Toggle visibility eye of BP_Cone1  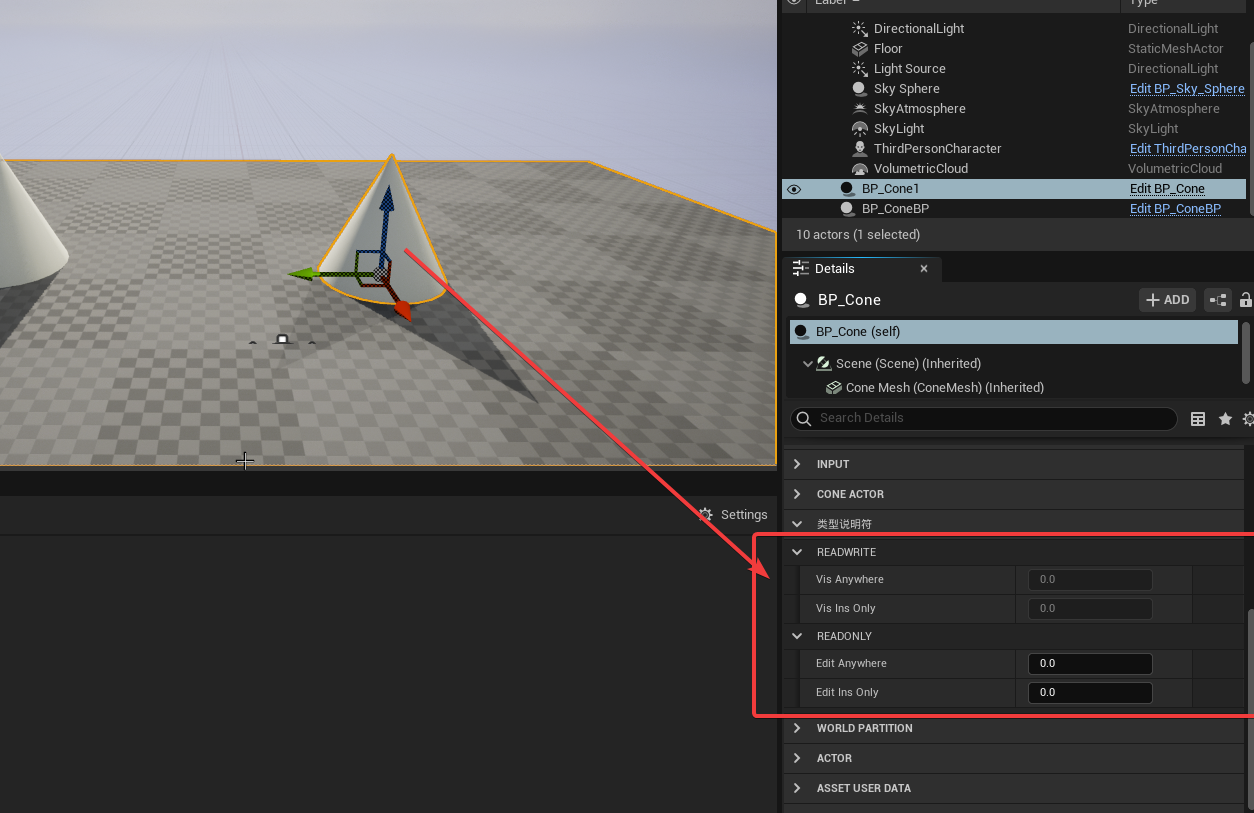point(794,189)
